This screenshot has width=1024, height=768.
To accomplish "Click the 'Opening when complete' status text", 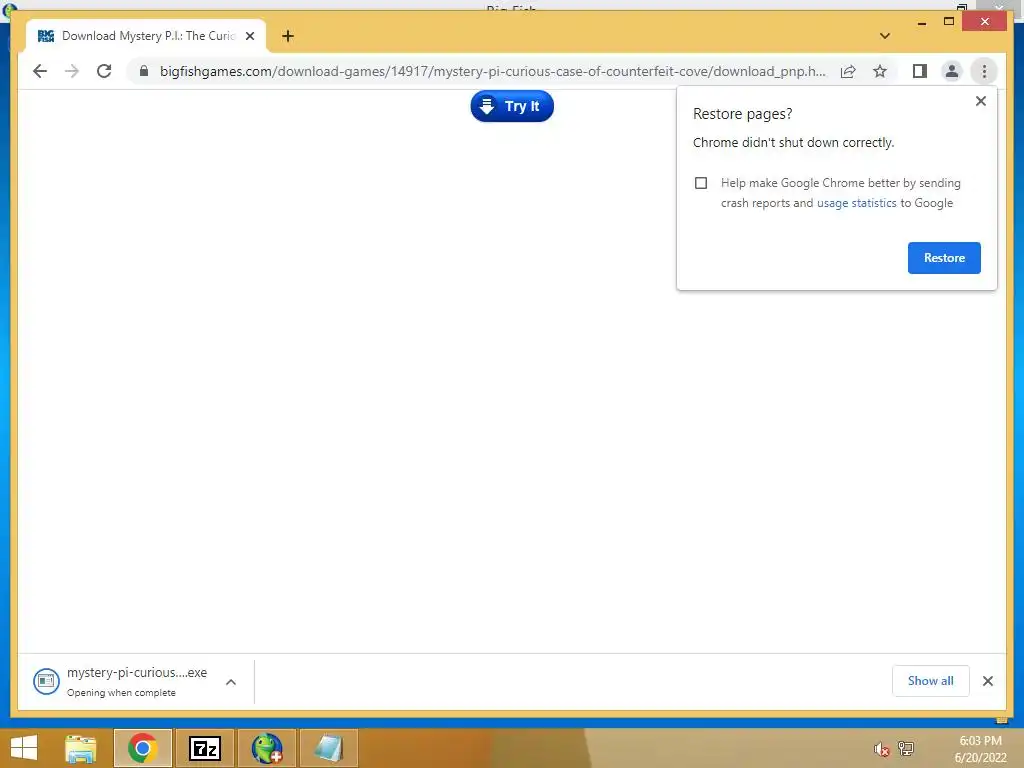I will (x=121, y=692).
